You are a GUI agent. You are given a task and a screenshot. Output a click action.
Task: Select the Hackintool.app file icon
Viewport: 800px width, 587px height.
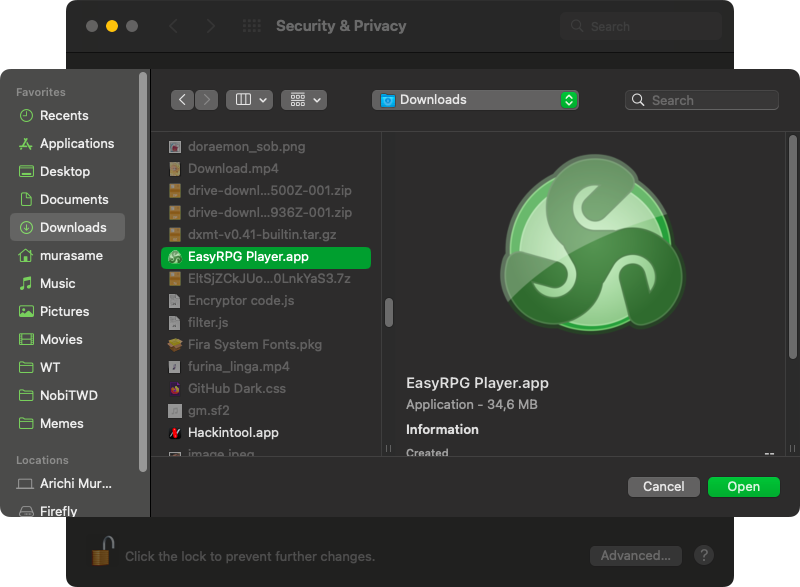coord(175,433)
